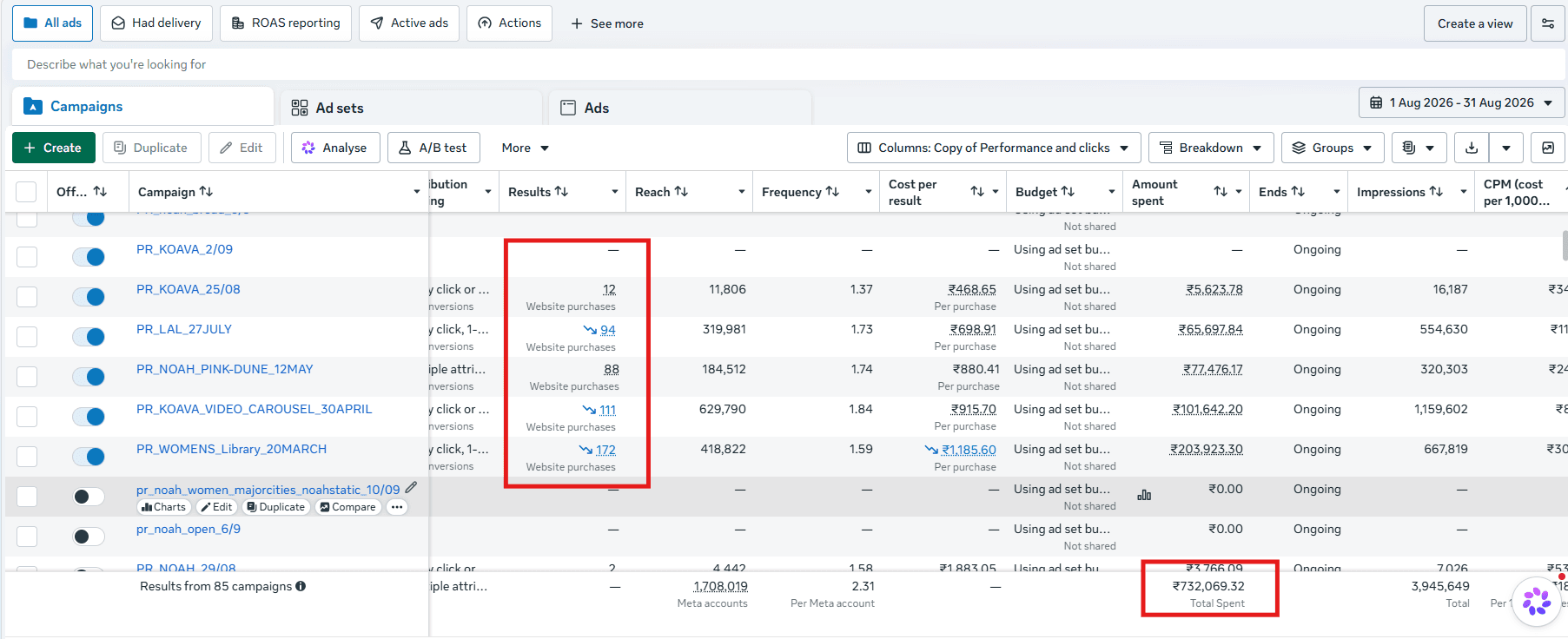Click See more views

(607, 23)
